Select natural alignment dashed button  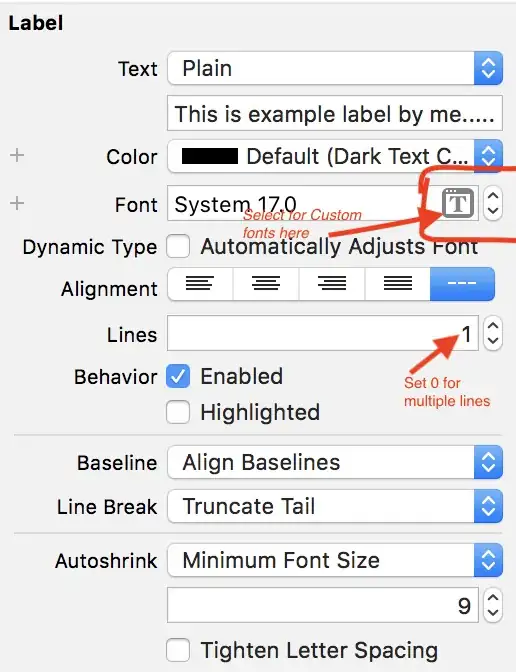click(462, 284)
